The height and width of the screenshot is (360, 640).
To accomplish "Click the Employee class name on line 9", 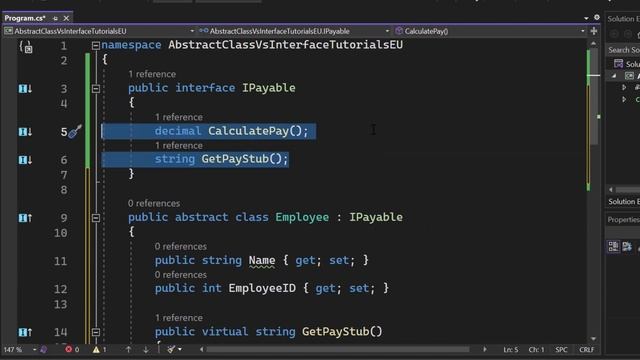I will (302, 217).
